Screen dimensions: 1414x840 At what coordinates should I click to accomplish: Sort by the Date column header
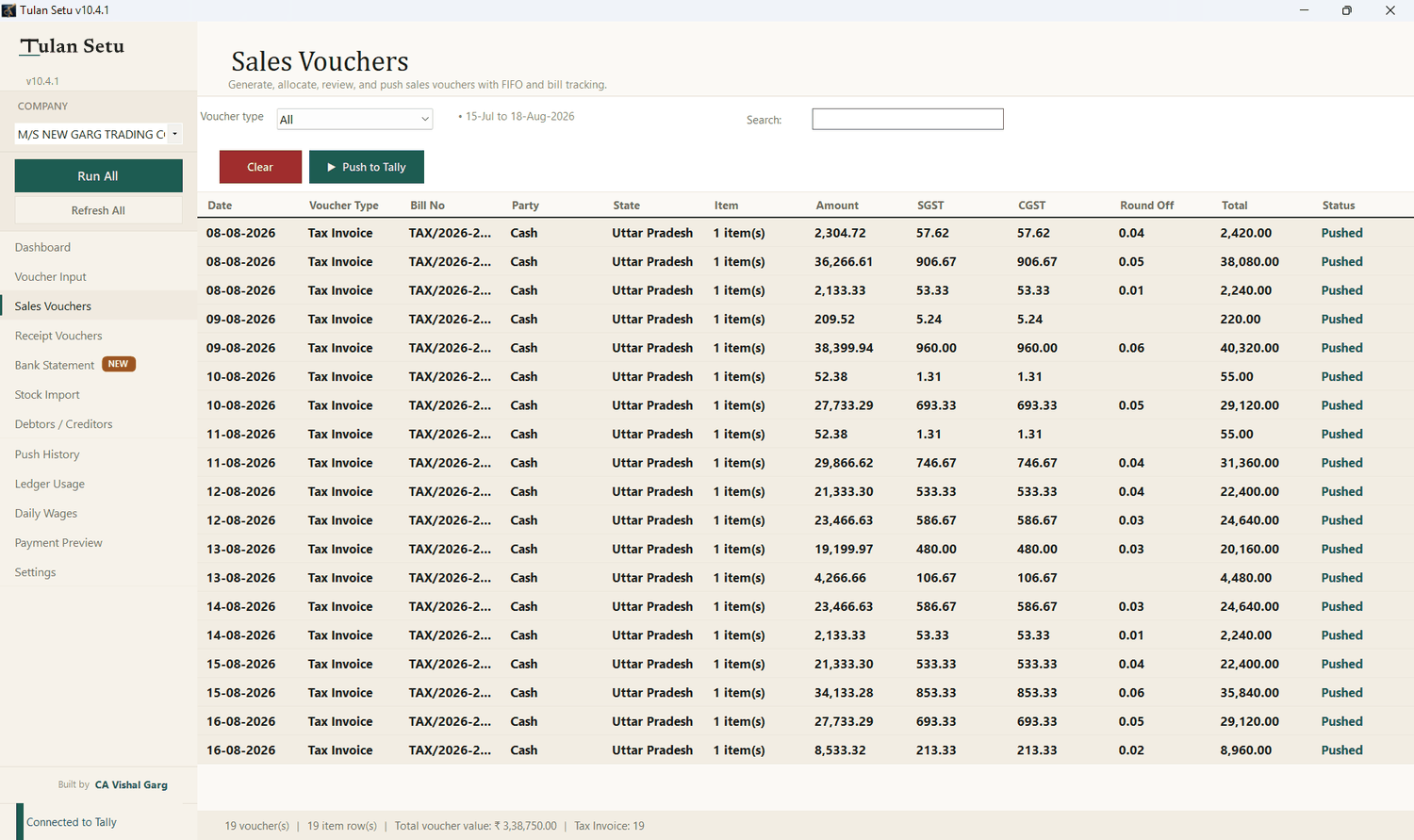coord(220,206)
